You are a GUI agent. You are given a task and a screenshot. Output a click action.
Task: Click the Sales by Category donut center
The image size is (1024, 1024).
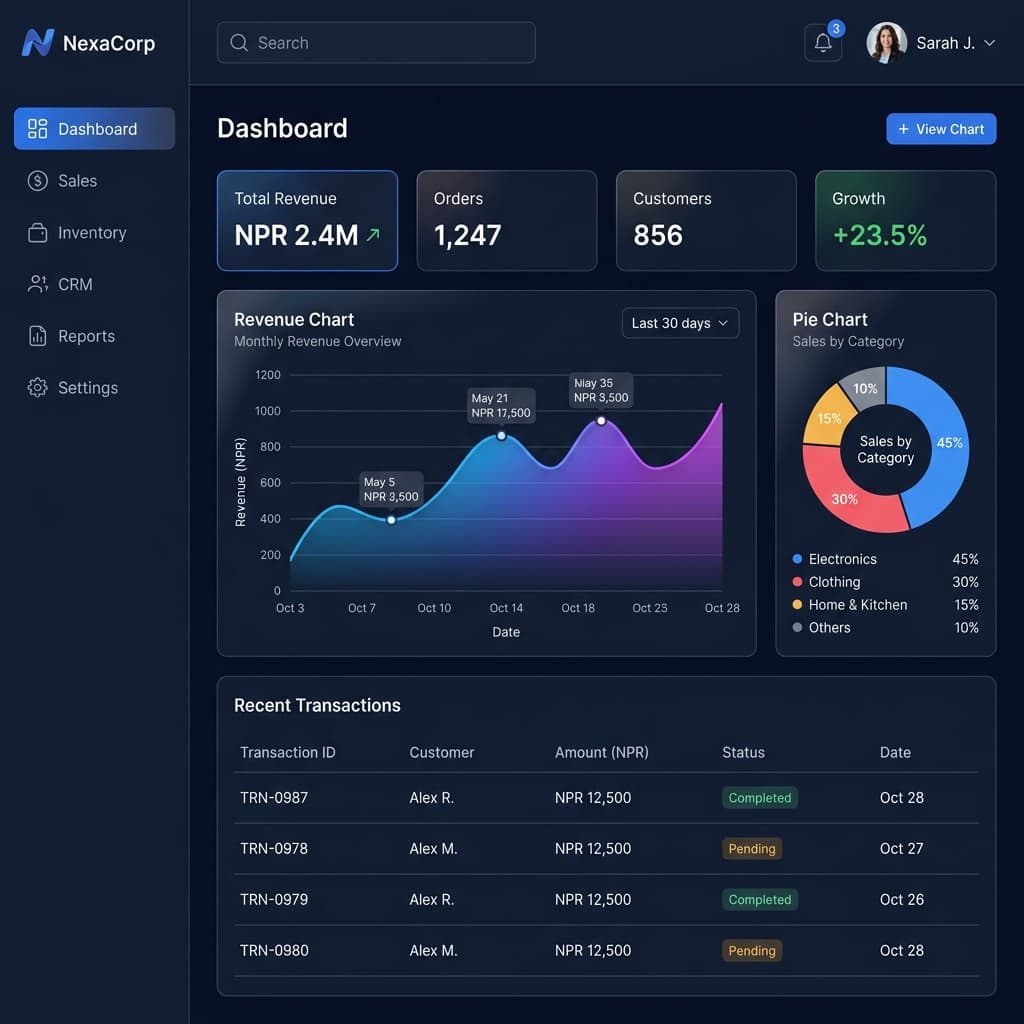tap(886, 449)
